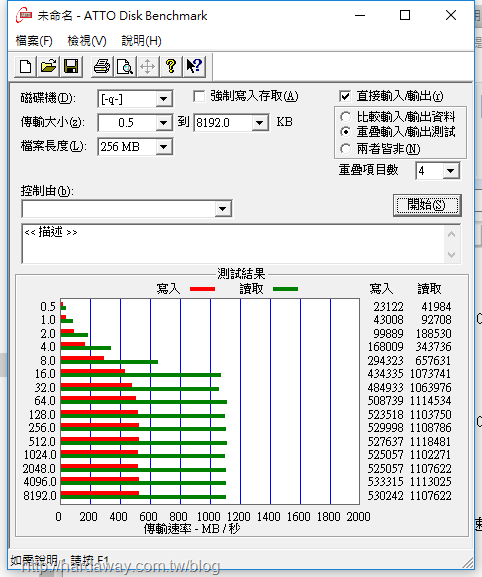Select the 比較輸入/輸出資料 radio button
This screenshot has width=482, height=577.
click(345, 117)
